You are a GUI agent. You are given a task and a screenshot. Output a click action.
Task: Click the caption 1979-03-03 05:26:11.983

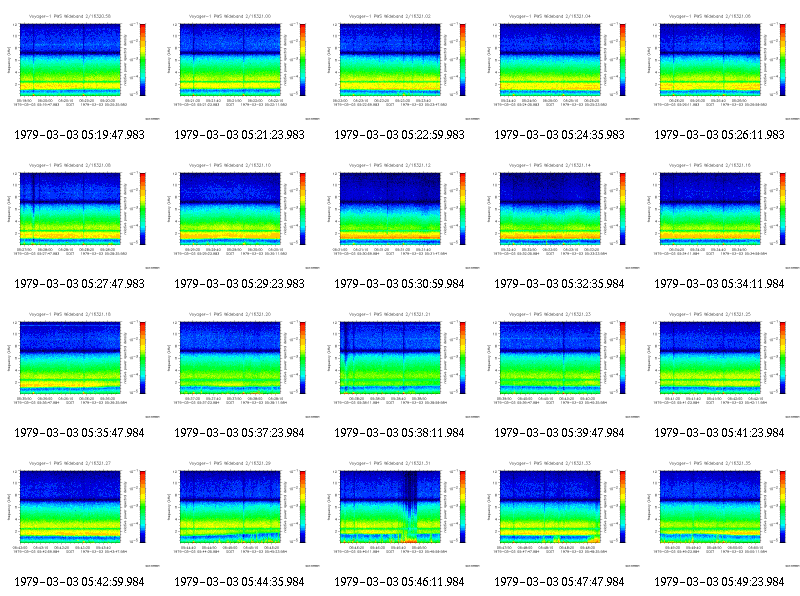click(x=719, y=135)
